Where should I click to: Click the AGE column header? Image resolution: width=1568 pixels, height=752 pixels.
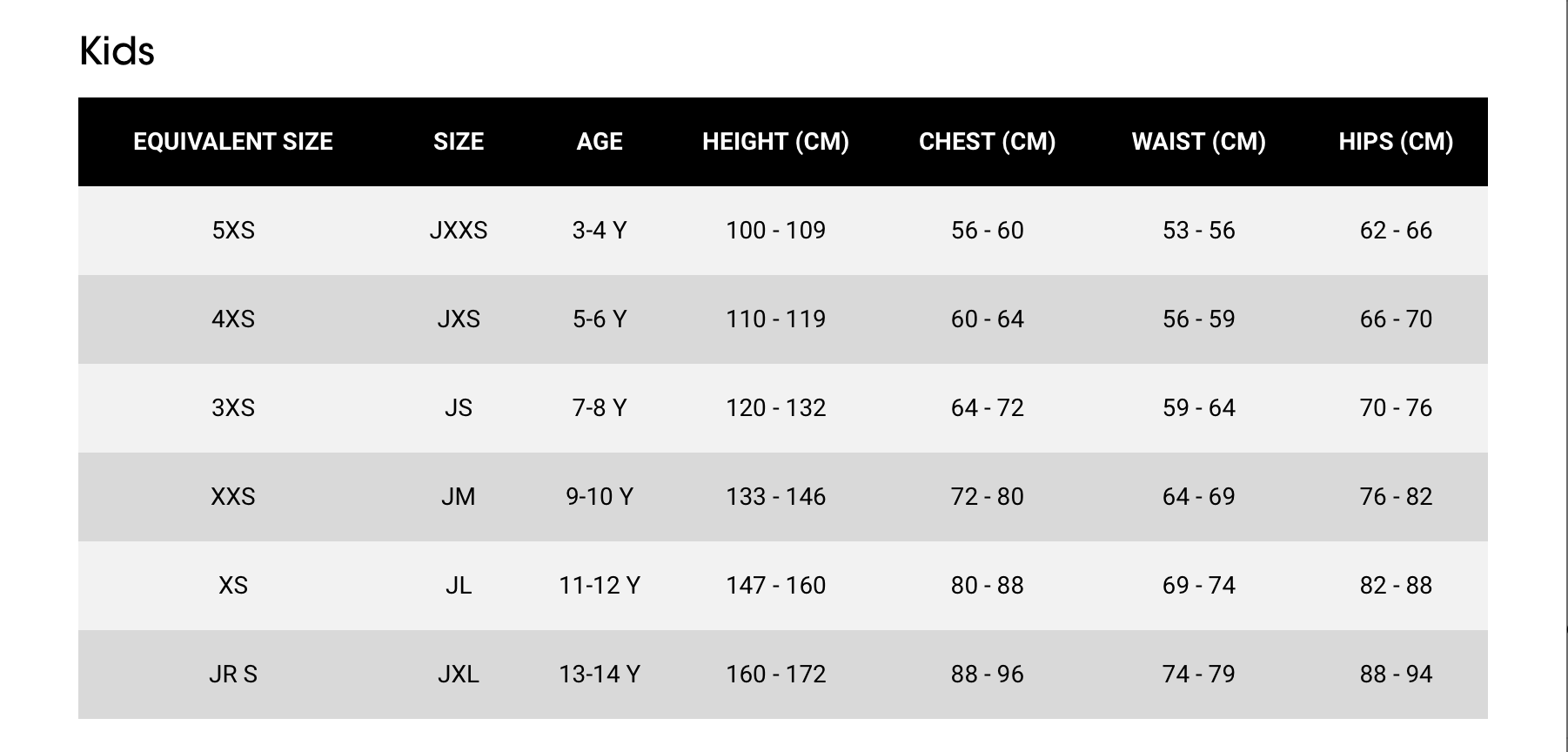pyautogui.click(x=600, y=142)
